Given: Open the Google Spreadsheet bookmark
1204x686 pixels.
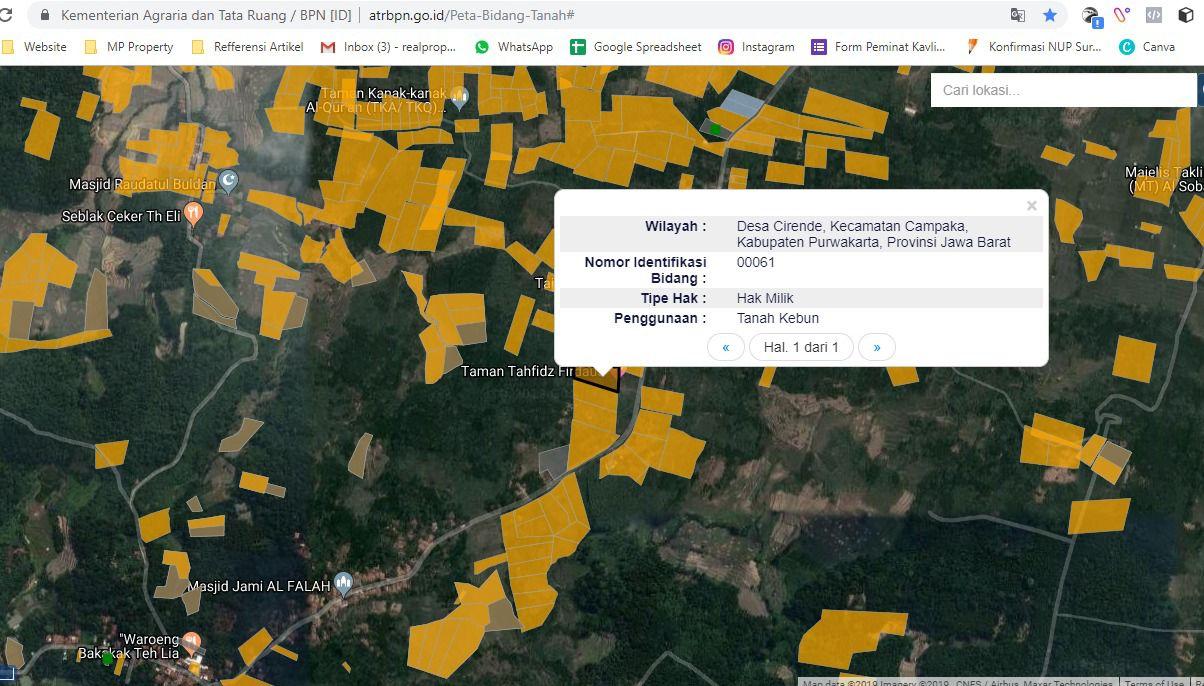Looking at the screenshot, I should coord(636,47).
